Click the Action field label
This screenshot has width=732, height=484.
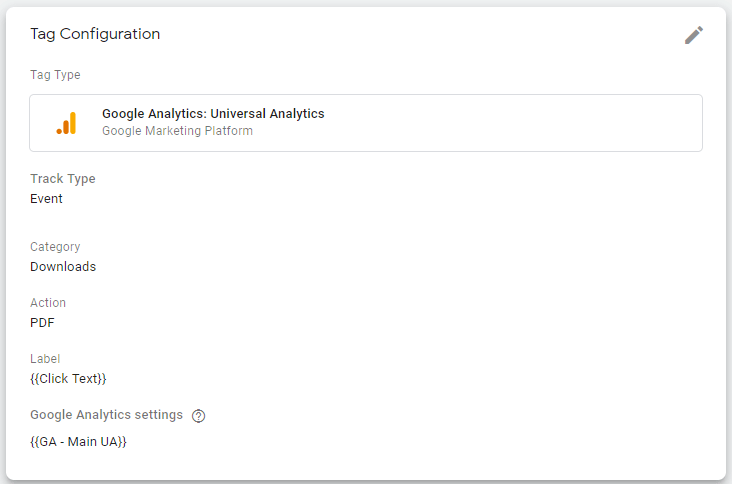click(48, 302)
